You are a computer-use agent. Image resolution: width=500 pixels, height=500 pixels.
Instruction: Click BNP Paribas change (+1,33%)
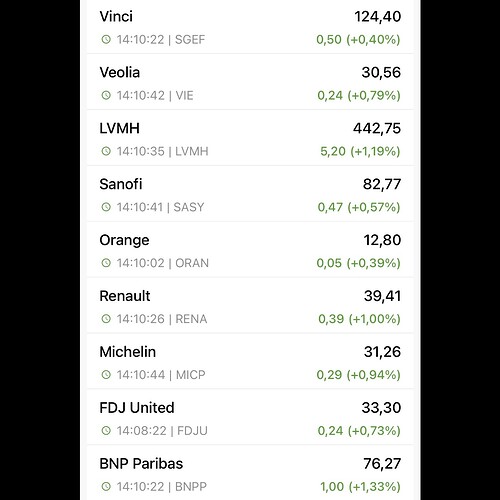point(375,487)
